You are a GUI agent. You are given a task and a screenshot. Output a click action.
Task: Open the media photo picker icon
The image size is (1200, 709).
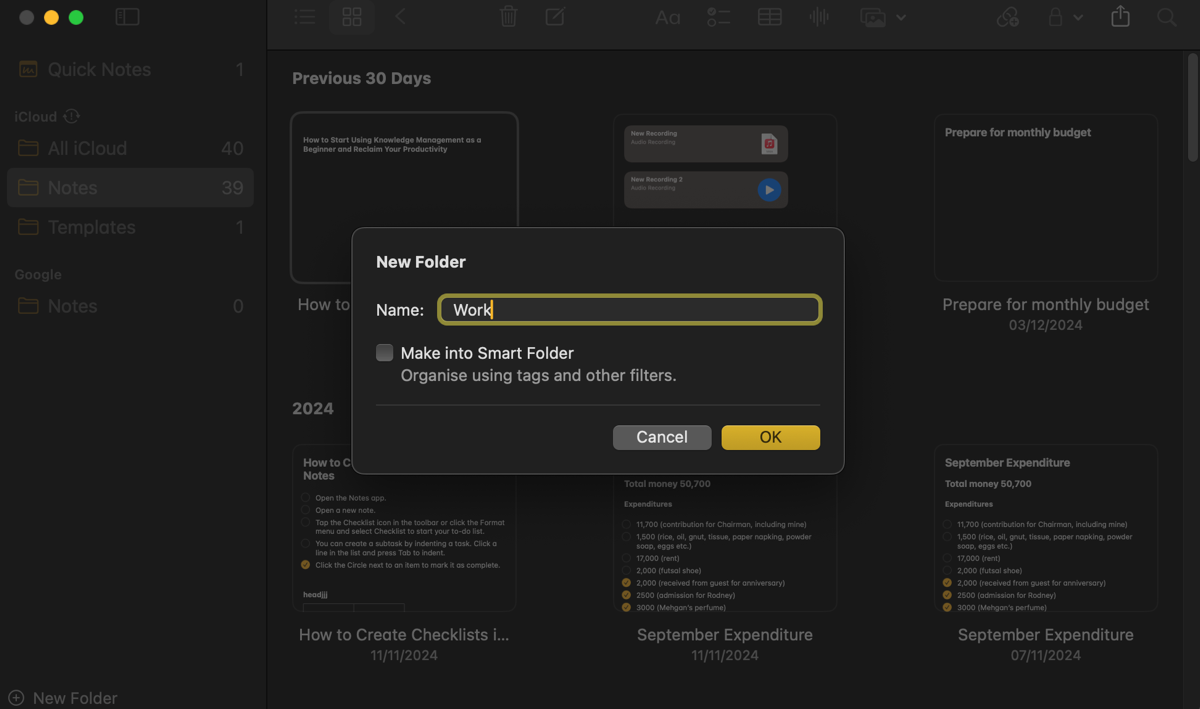tap(873, 18)
